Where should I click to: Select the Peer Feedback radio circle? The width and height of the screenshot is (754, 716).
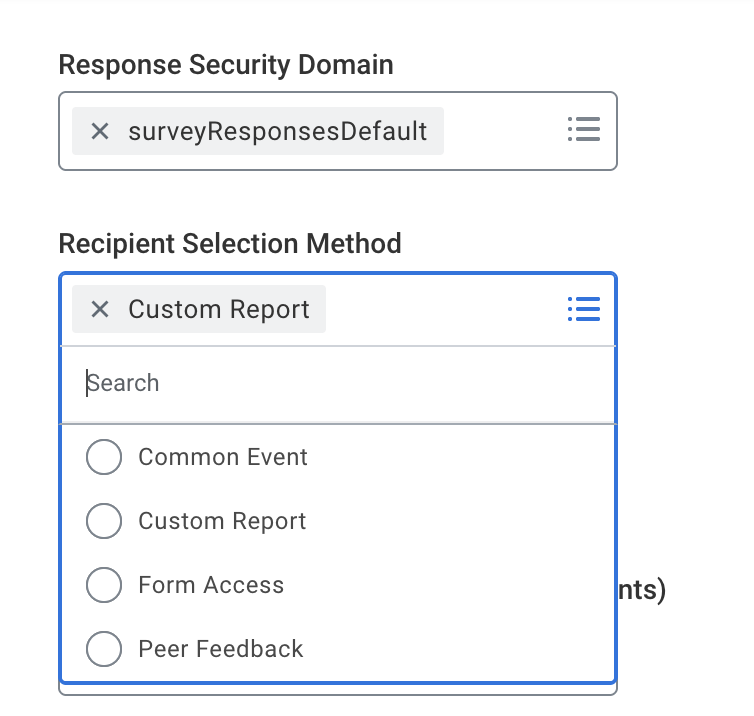(x=104, y=649)
